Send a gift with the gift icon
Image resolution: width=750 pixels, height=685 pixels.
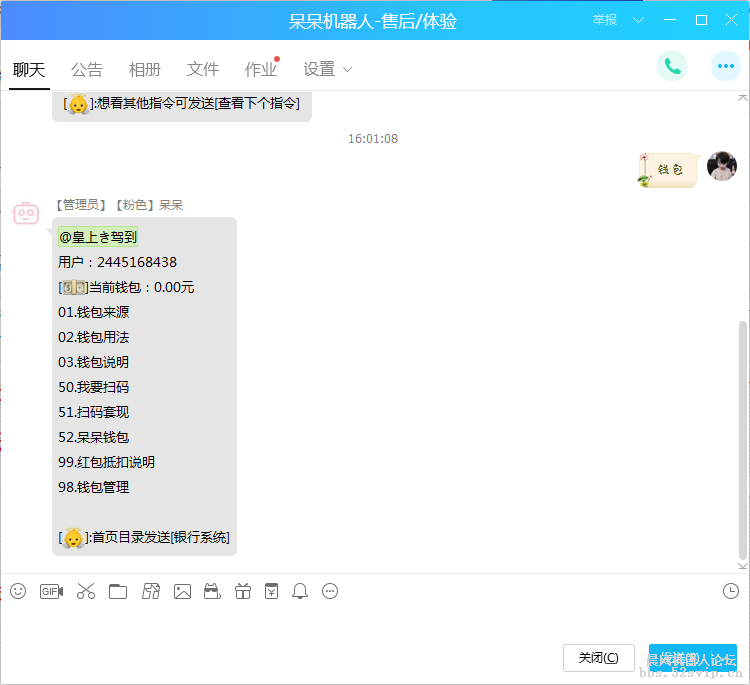(x=243, y=591)
